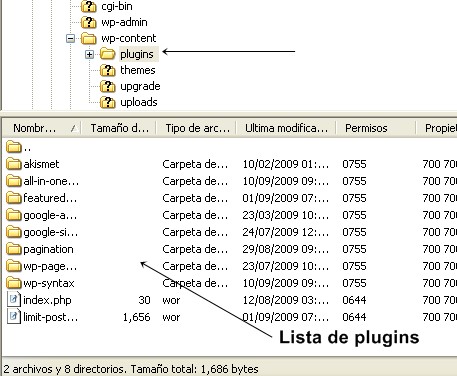Click index.php size value 30
Viewport: 457px width, 376px height.
tap(144, 300)
